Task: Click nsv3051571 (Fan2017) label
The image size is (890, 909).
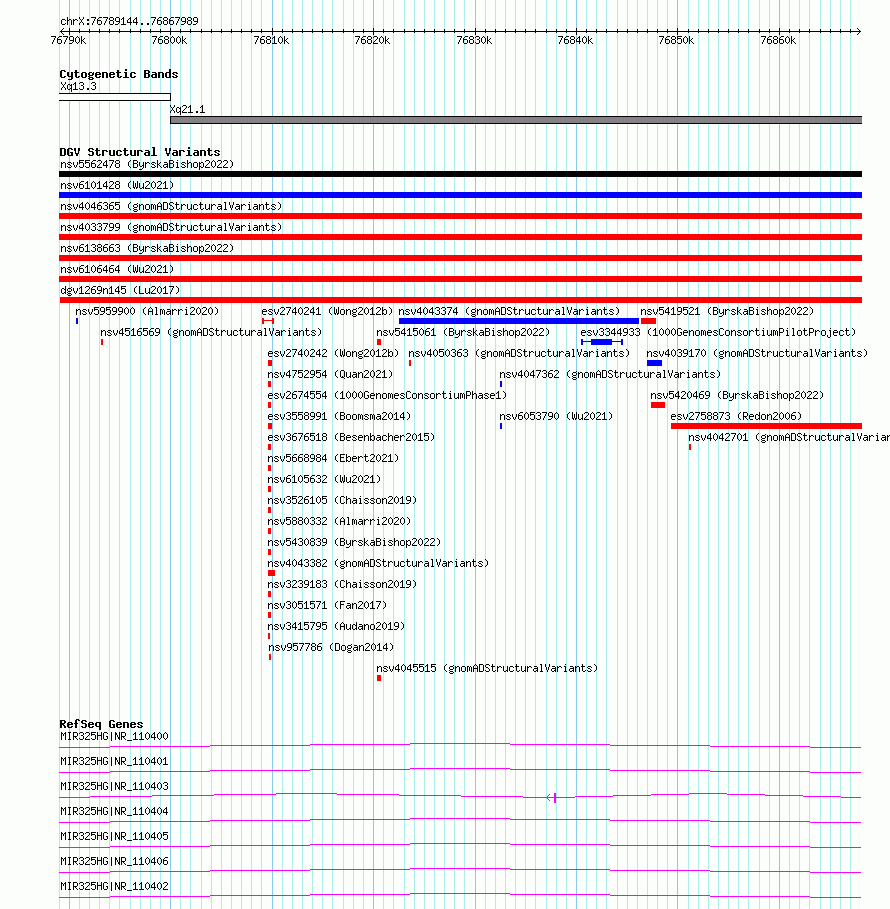Action: 327,605
